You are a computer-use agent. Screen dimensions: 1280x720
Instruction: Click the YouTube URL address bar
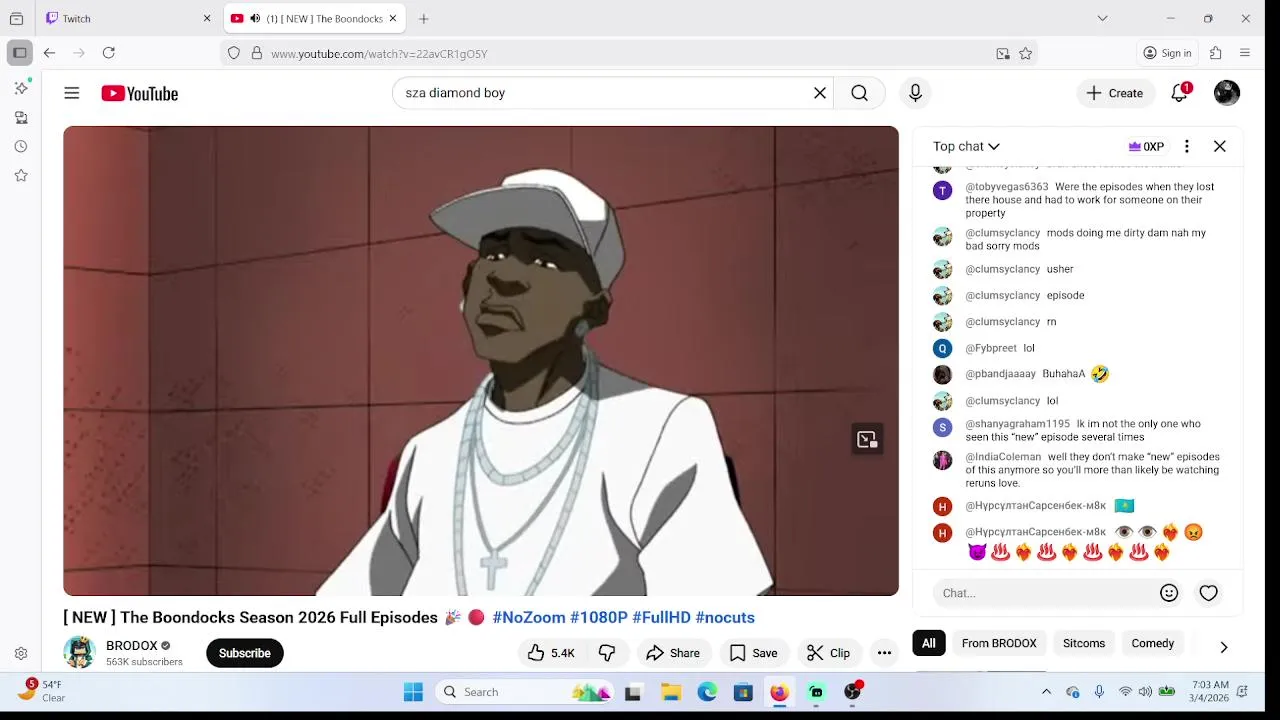tap(630, 54)
